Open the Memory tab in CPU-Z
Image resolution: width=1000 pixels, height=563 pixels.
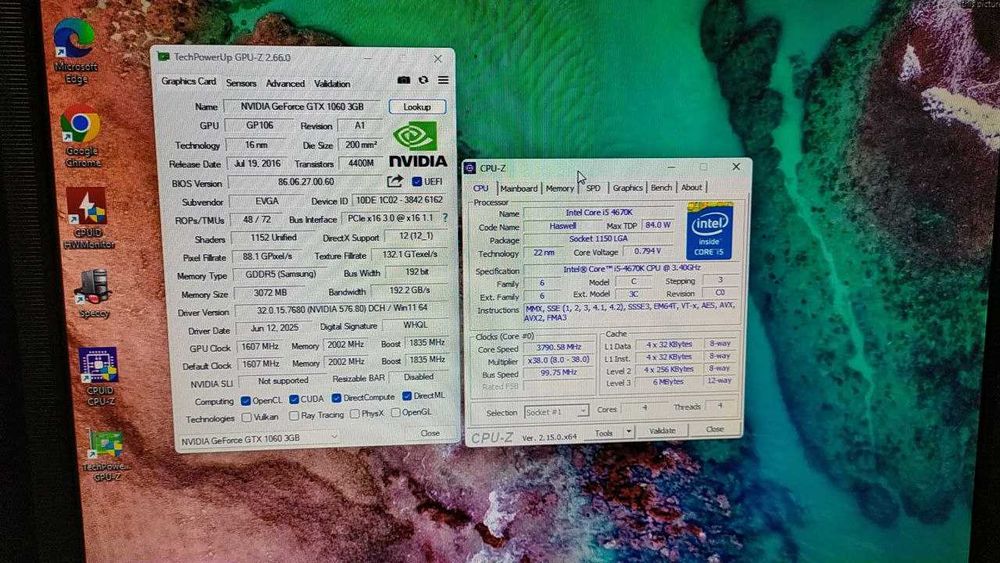tap(560, 188)
